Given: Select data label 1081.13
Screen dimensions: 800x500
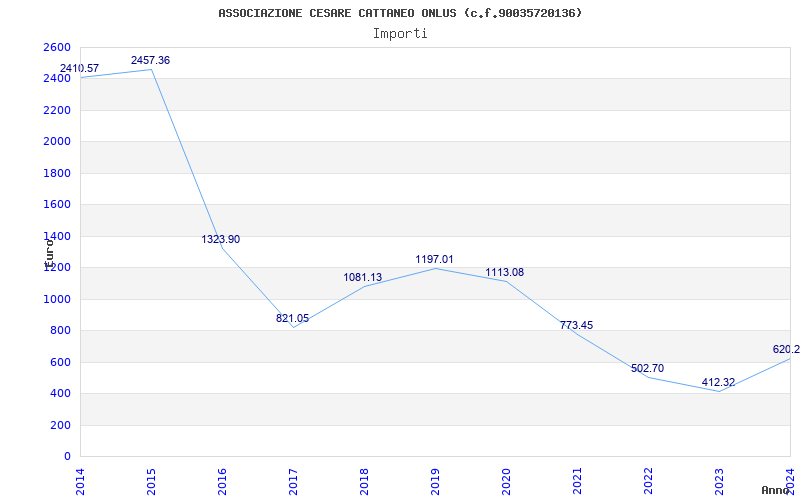Looking at the screenshot, I should [x=362, y=278].
